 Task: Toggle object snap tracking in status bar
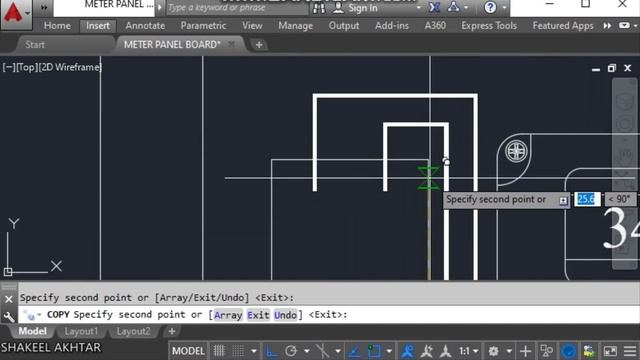[354, 351]
